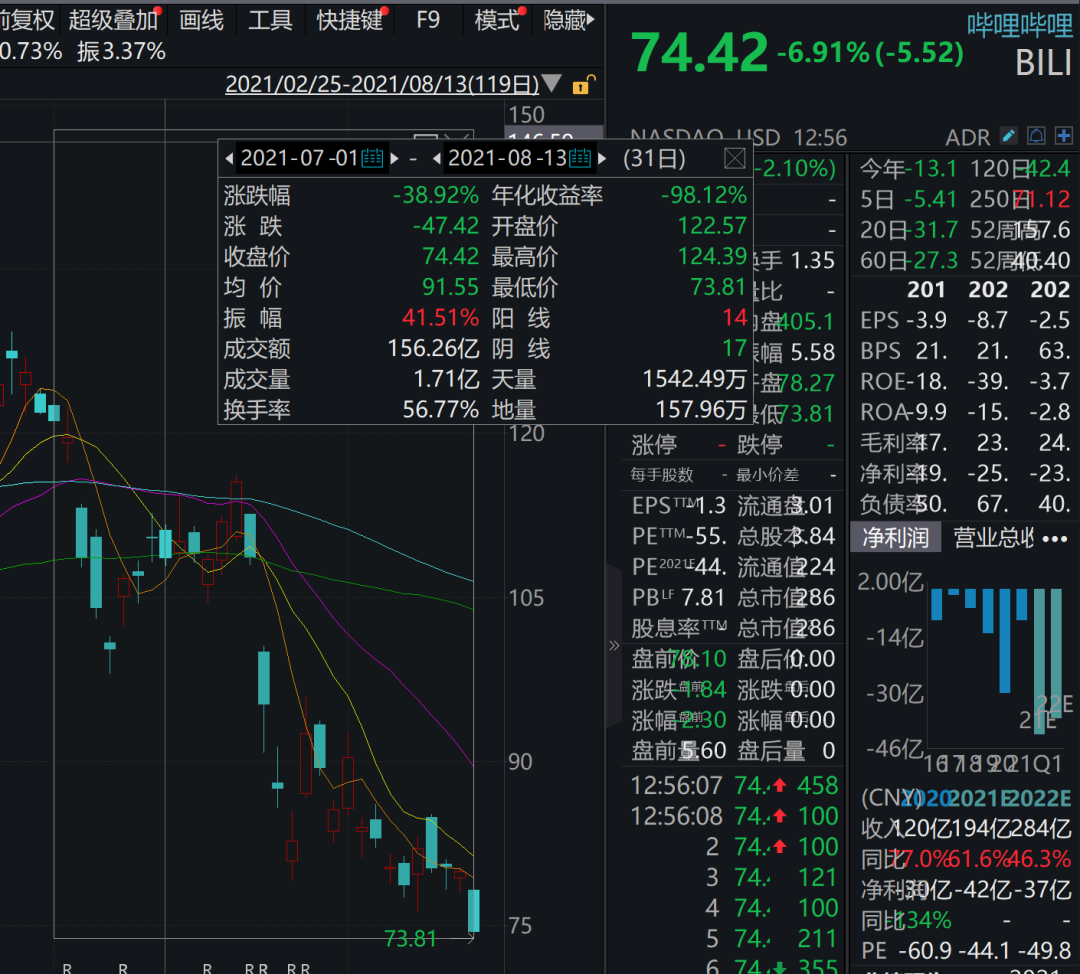Add BILI to watchlist with plus icon
This screenshot has width=1080, height=974.
tap(1062, 136)
